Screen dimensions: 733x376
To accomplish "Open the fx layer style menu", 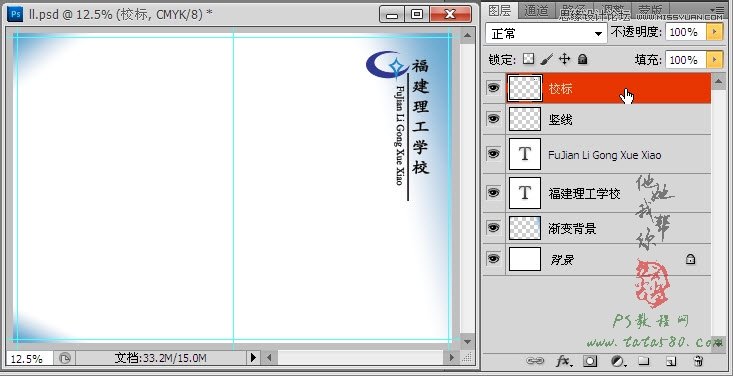I will click(564, 361).
